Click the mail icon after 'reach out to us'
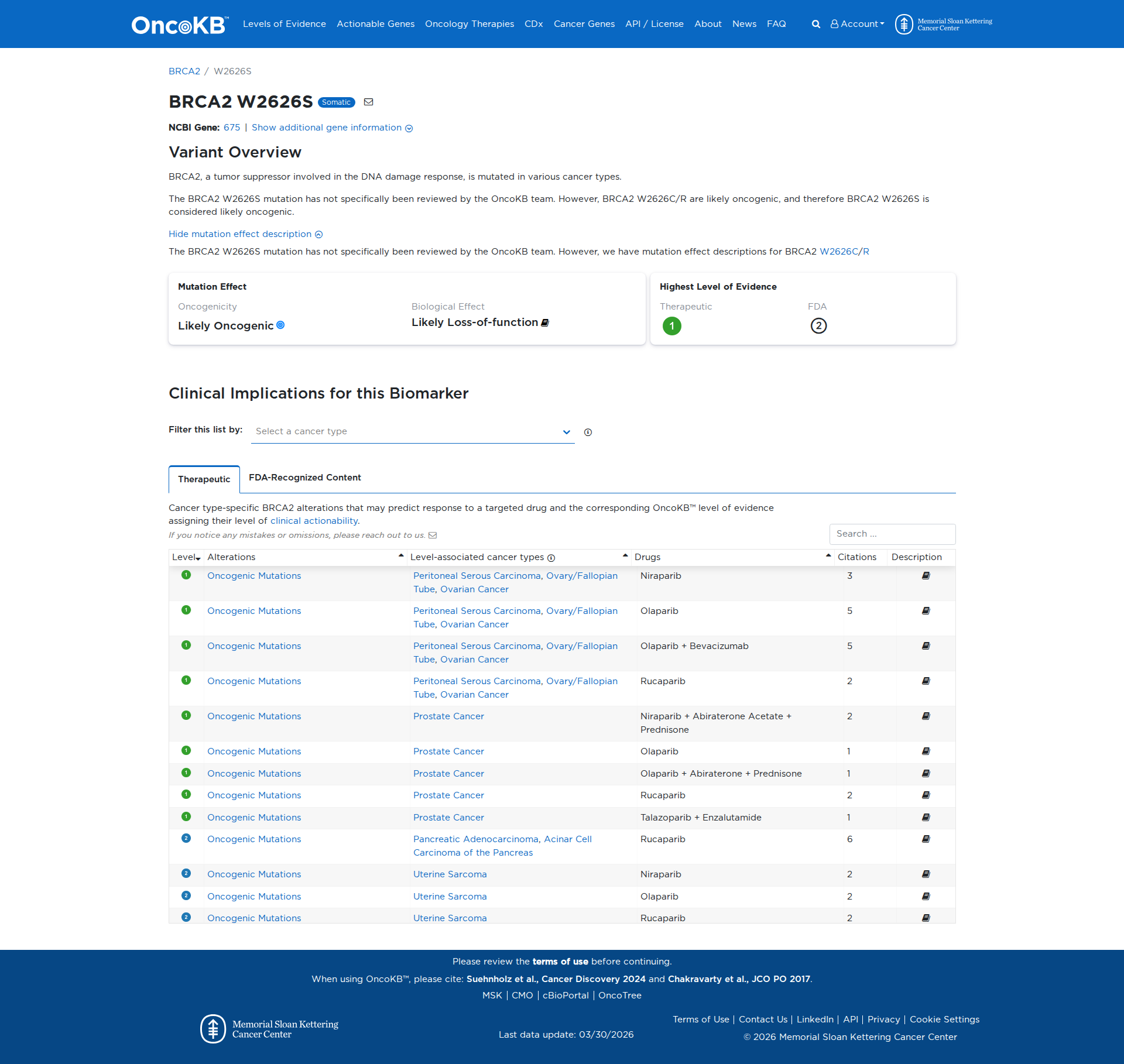 [x=432, y=535]
